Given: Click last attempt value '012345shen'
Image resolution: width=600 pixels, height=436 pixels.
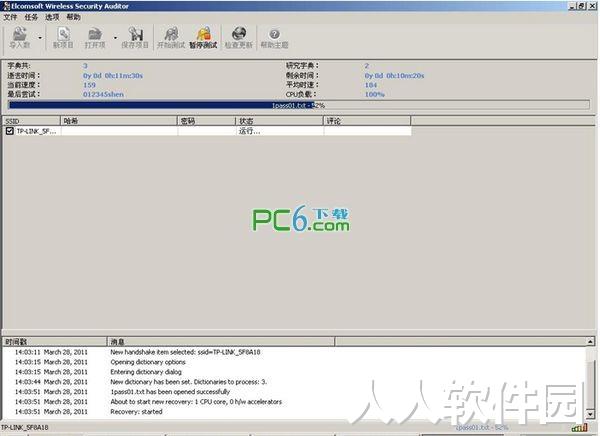Looking at the screenshot, I should pyautogui.click(x=103, y=94).
